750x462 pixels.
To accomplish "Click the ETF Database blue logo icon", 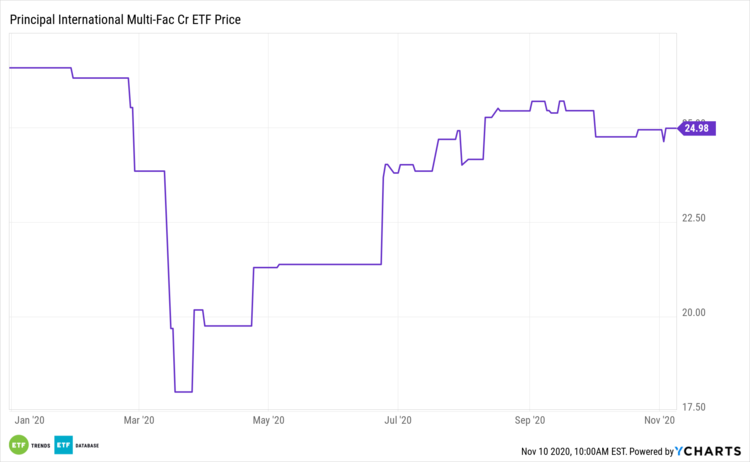I will (64, 445).
